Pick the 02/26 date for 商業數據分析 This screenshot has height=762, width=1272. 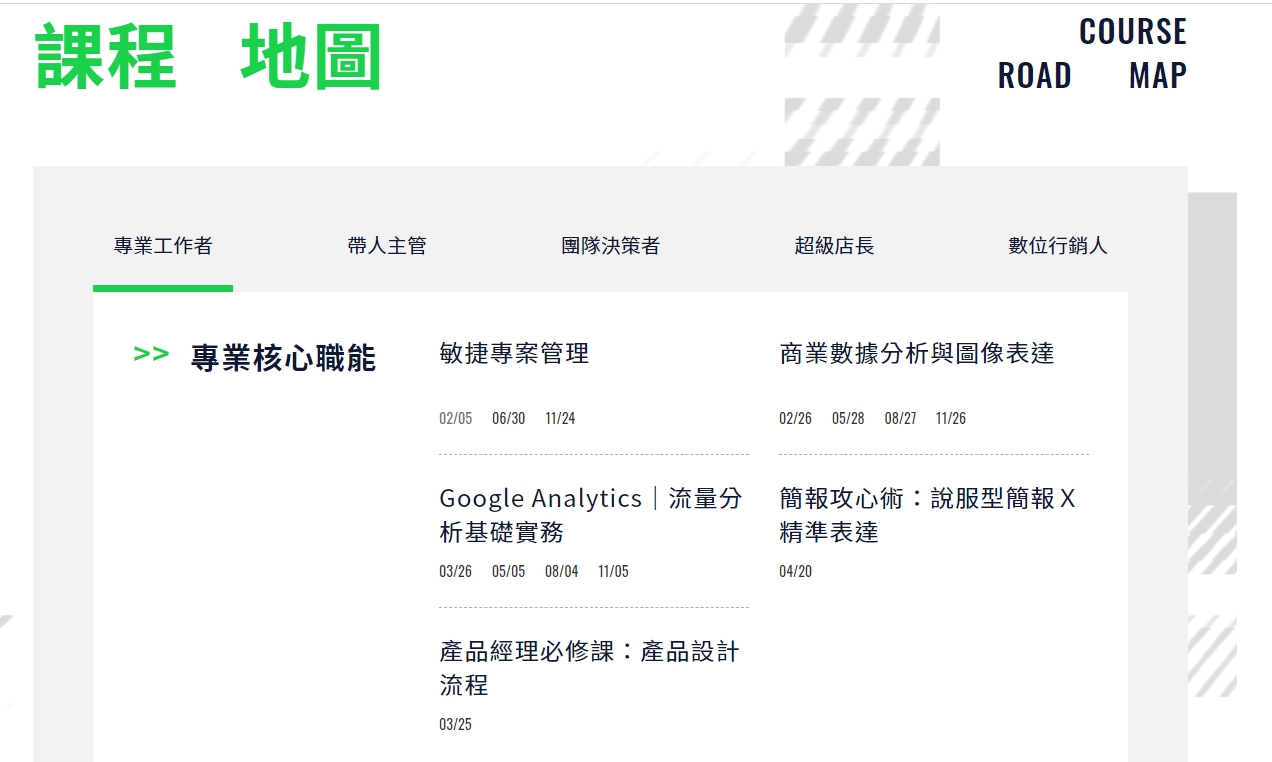pyautogui.click(x=795, y=418)
